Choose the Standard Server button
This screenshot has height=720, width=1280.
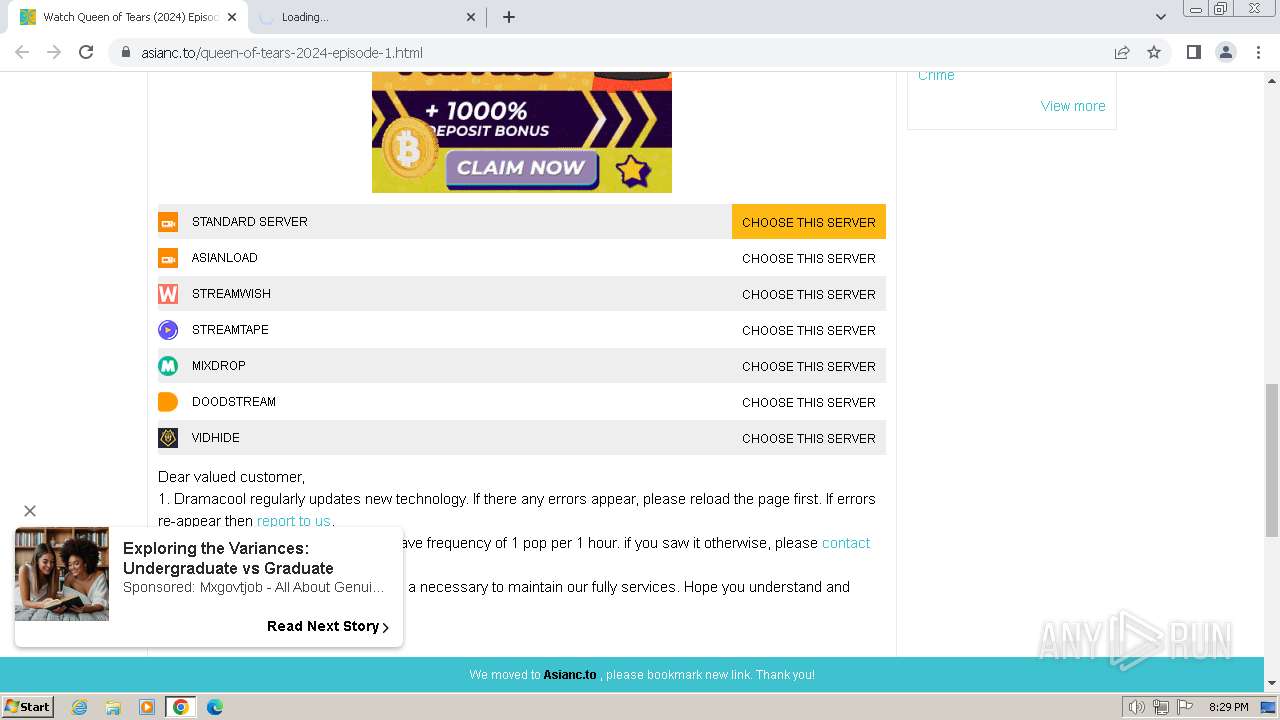pyautogui.click(x=809, y=222)
